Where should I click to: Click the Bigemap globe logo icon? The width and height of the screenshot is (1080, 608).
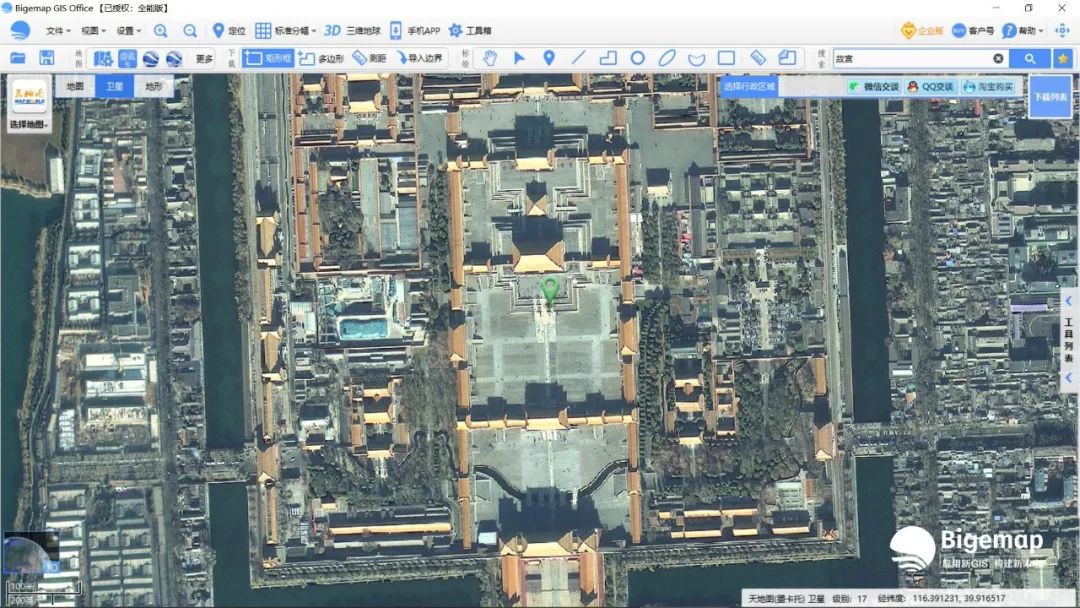coord(20,30)
